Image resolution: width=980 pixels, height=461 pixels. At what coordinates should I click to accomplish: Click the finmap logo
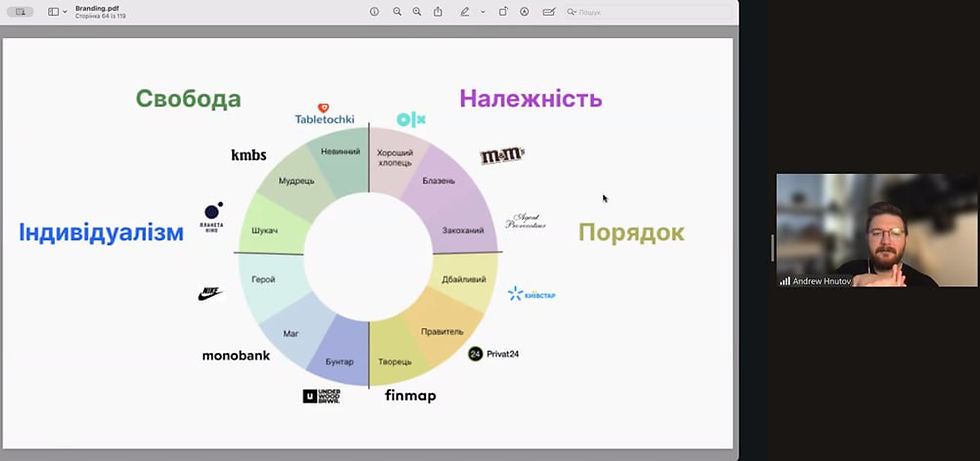(x=411, y=395)
